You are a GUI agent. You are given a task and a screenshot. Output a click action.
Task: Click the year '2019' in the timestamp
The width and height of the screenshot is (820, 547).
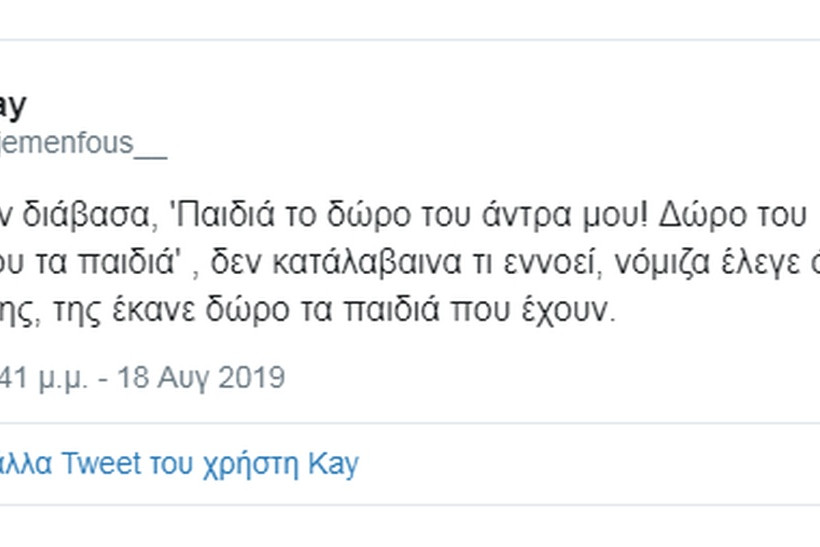(x=250, y=378)
